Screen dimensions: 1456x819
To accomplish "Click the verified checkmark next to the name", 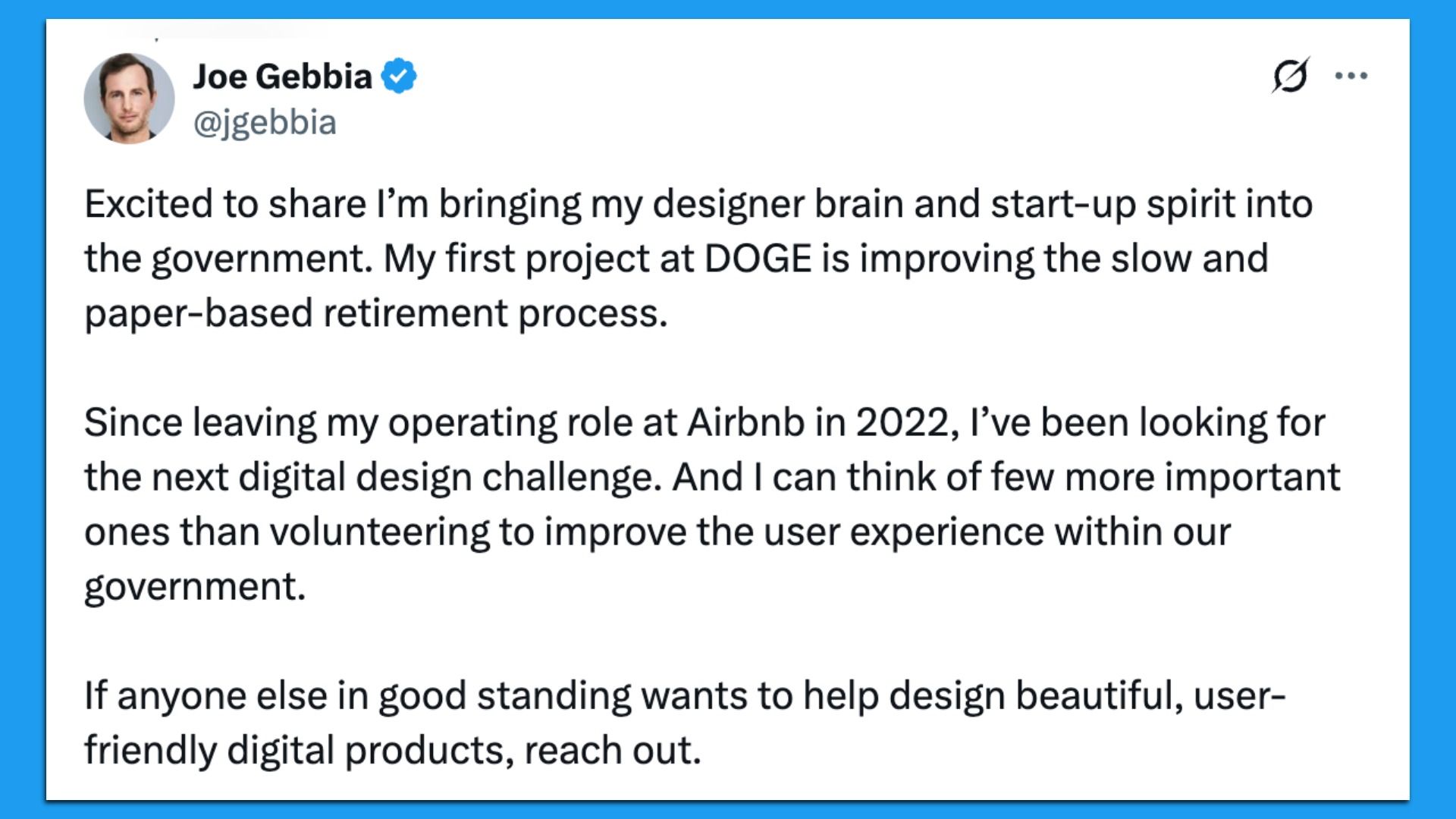I will (400, 76).
